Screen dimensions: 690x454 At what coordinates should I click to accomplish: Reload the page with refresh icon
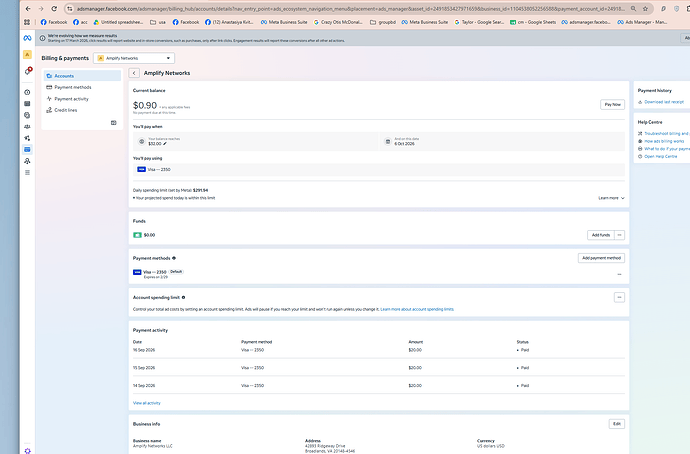pos(54,9)
